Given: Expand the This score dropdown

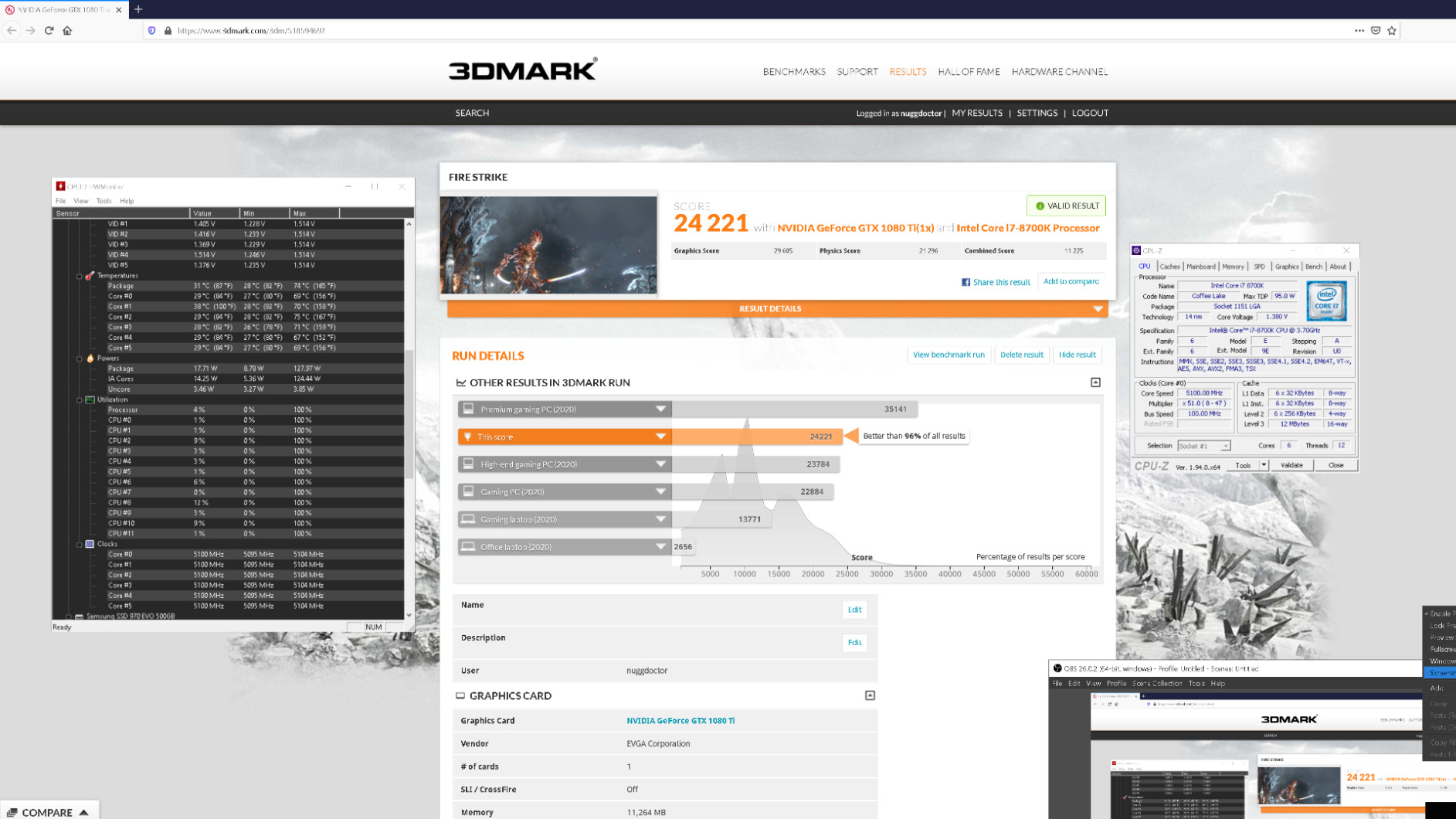Looking at the screenshot, I should coord(660,437).
